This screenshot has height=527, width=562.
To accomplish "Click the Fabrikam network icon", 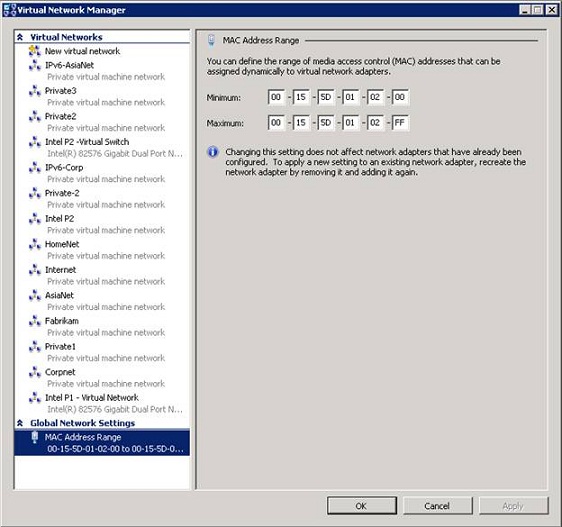I will click(35, 321).
